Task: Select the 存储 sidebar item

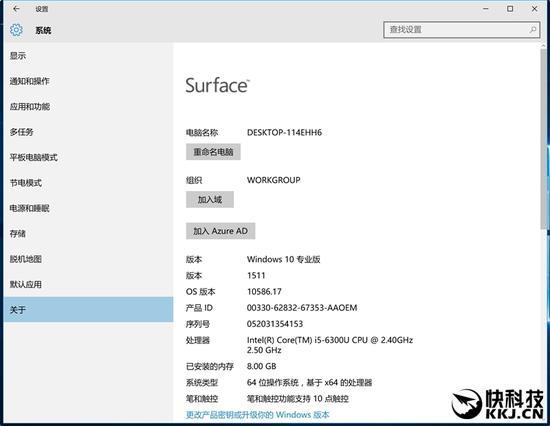Action: (88, 233)
